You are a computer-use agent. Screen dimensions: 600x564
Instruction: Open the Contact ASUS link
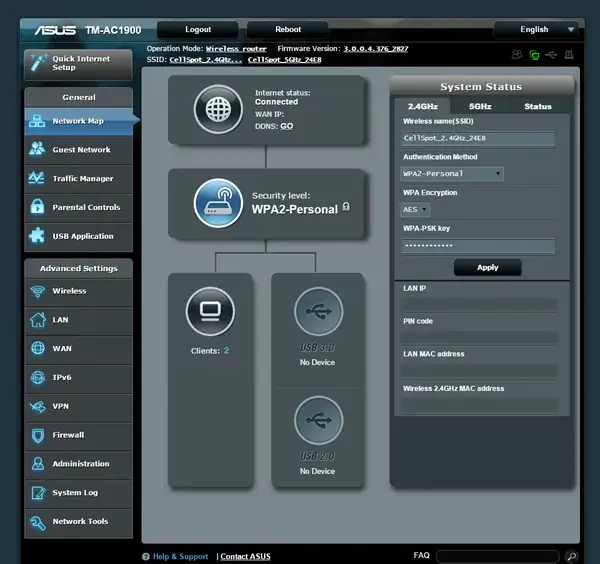coord(245,557)
